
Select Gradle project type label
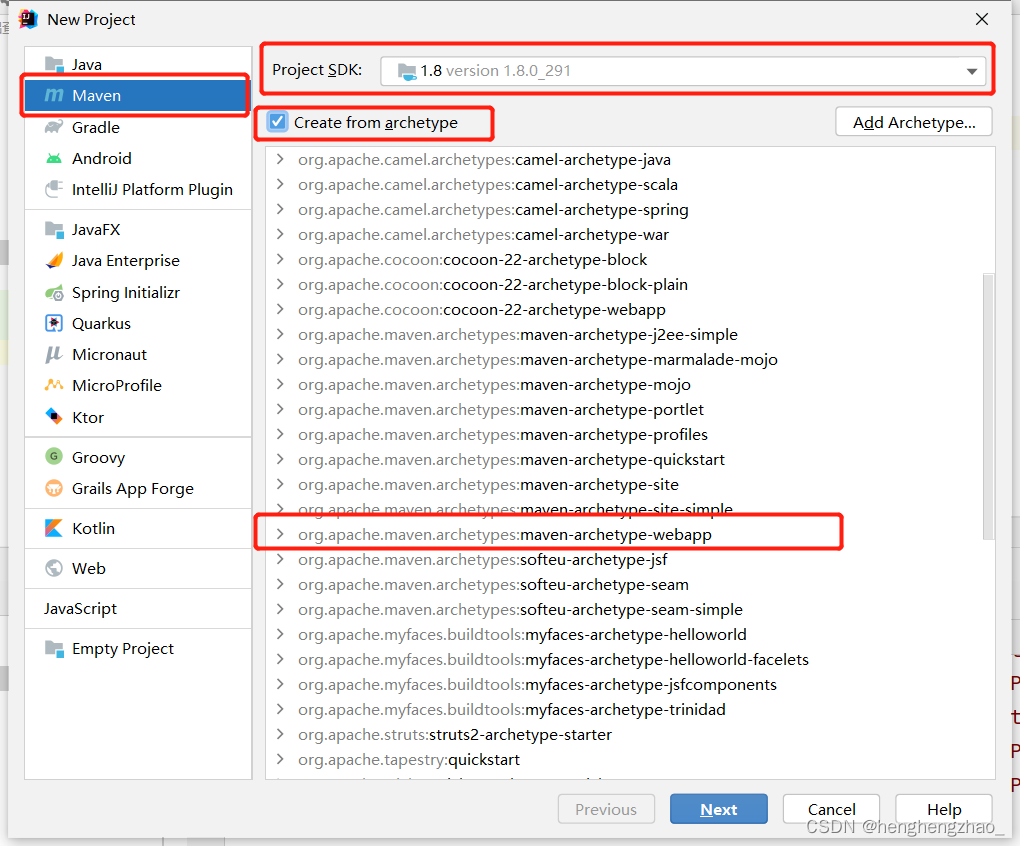[x=96, y=127]
